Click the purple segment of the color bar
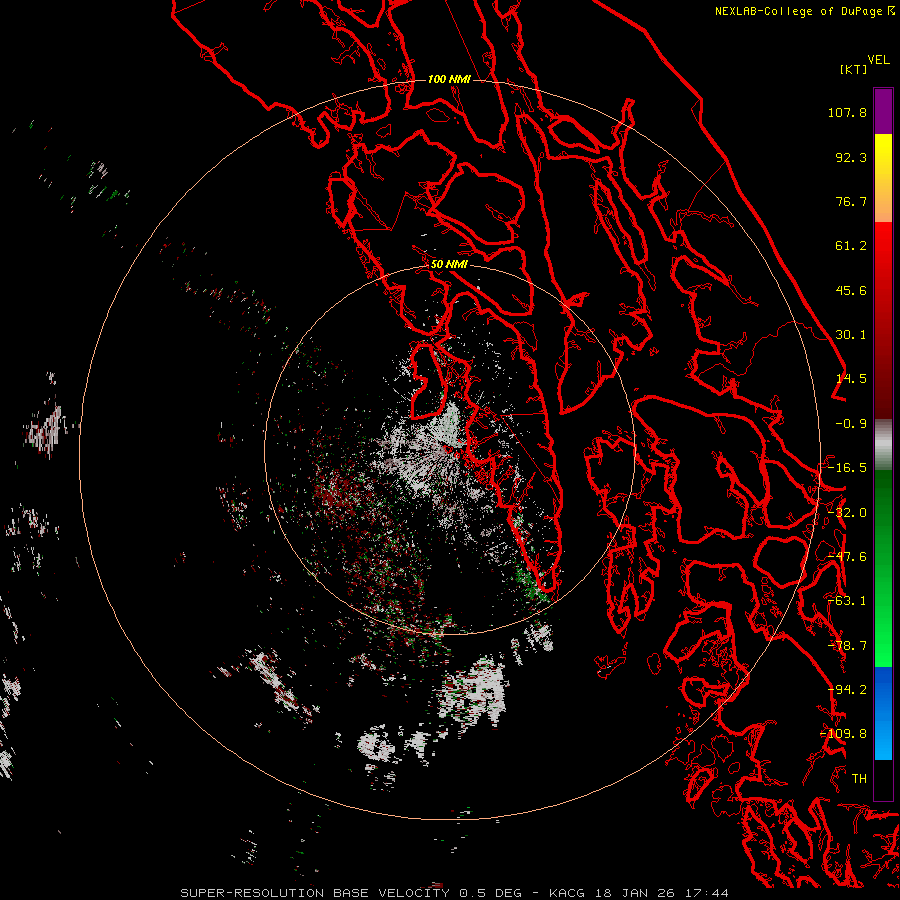900x900 pixels. click(x=883, y=111)
